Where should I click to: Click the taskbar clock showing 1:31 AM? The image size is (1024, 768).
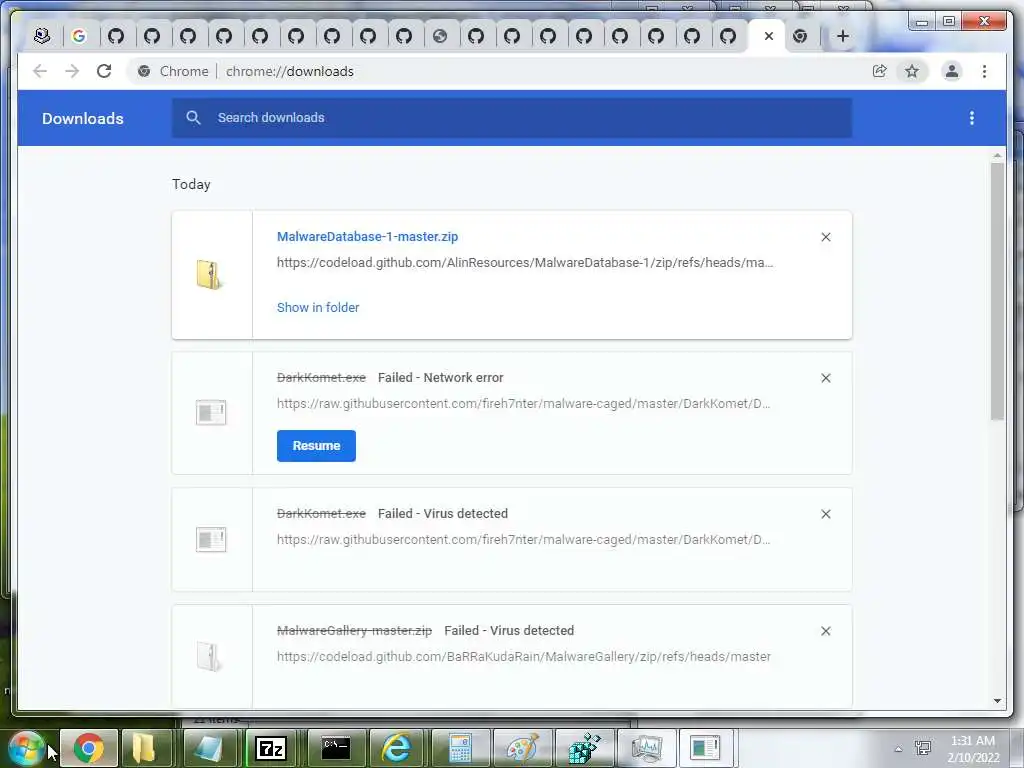tap(973, 749)
